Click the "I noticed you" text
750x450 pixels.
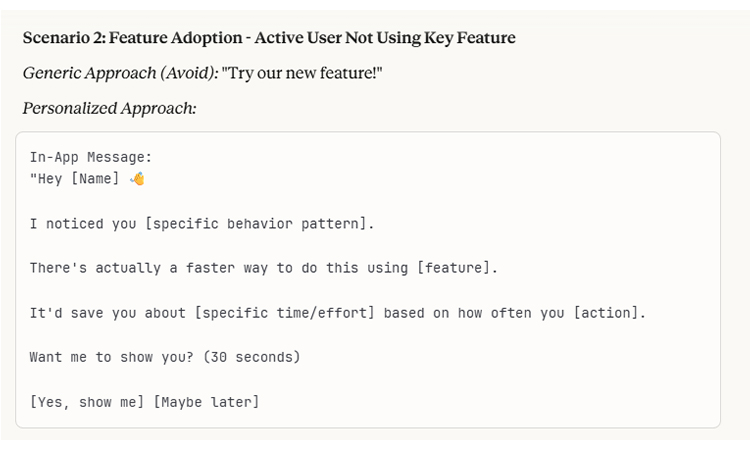83,224
